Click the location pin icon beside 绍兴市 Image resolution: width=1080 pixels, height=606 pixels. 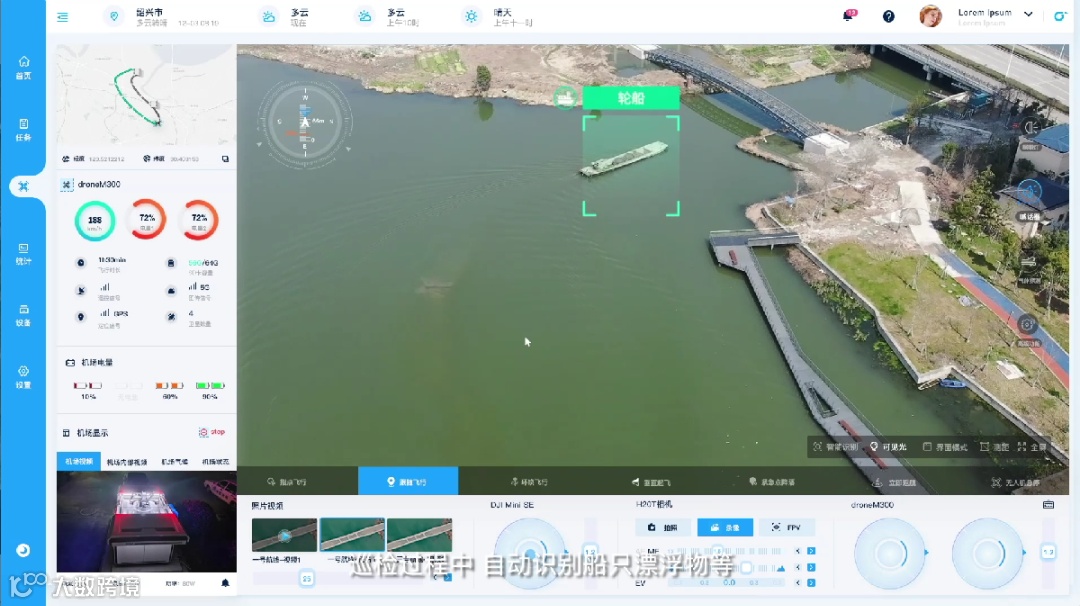[x=114, y=17]
